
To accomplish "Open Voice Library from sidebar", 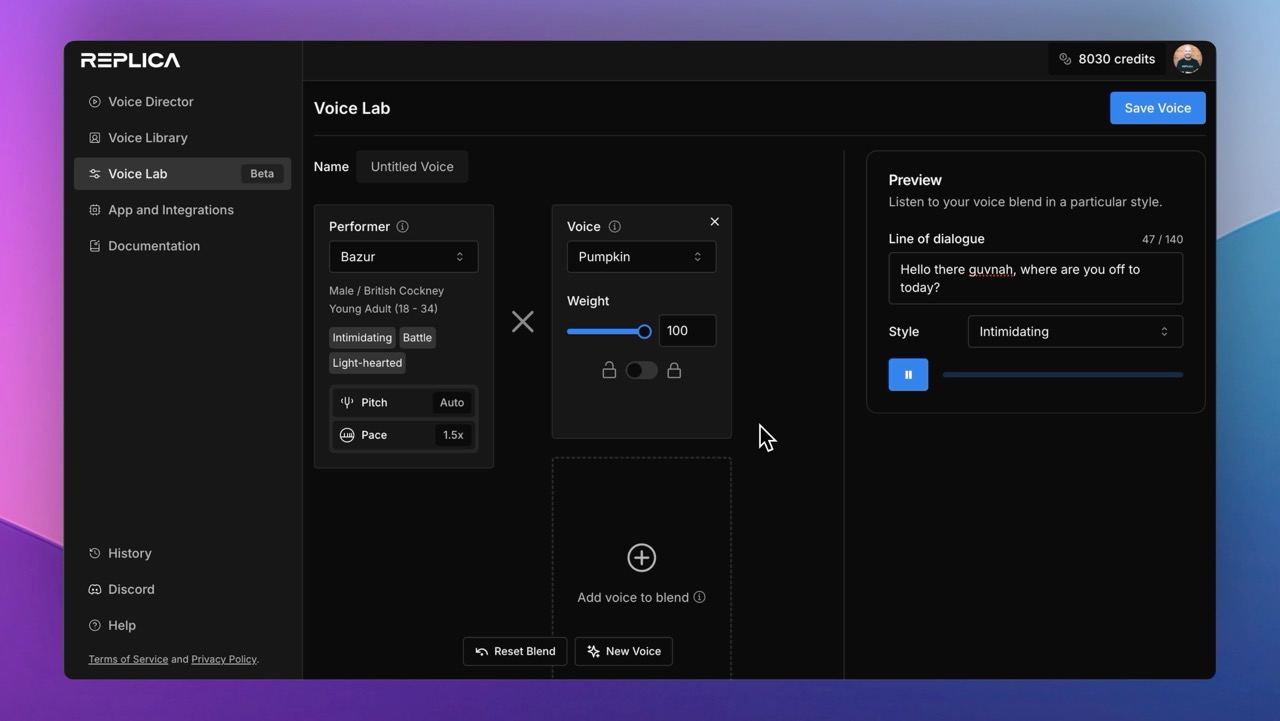I will 148,138.
